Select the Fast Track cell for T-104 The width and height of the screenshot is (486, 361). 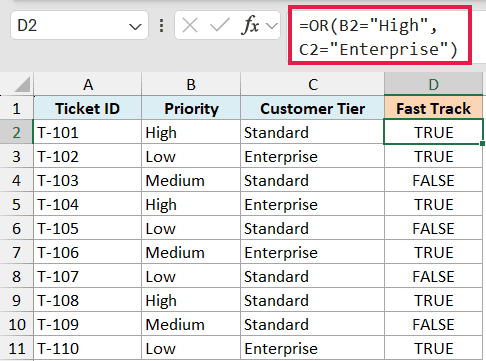point(433,204)
